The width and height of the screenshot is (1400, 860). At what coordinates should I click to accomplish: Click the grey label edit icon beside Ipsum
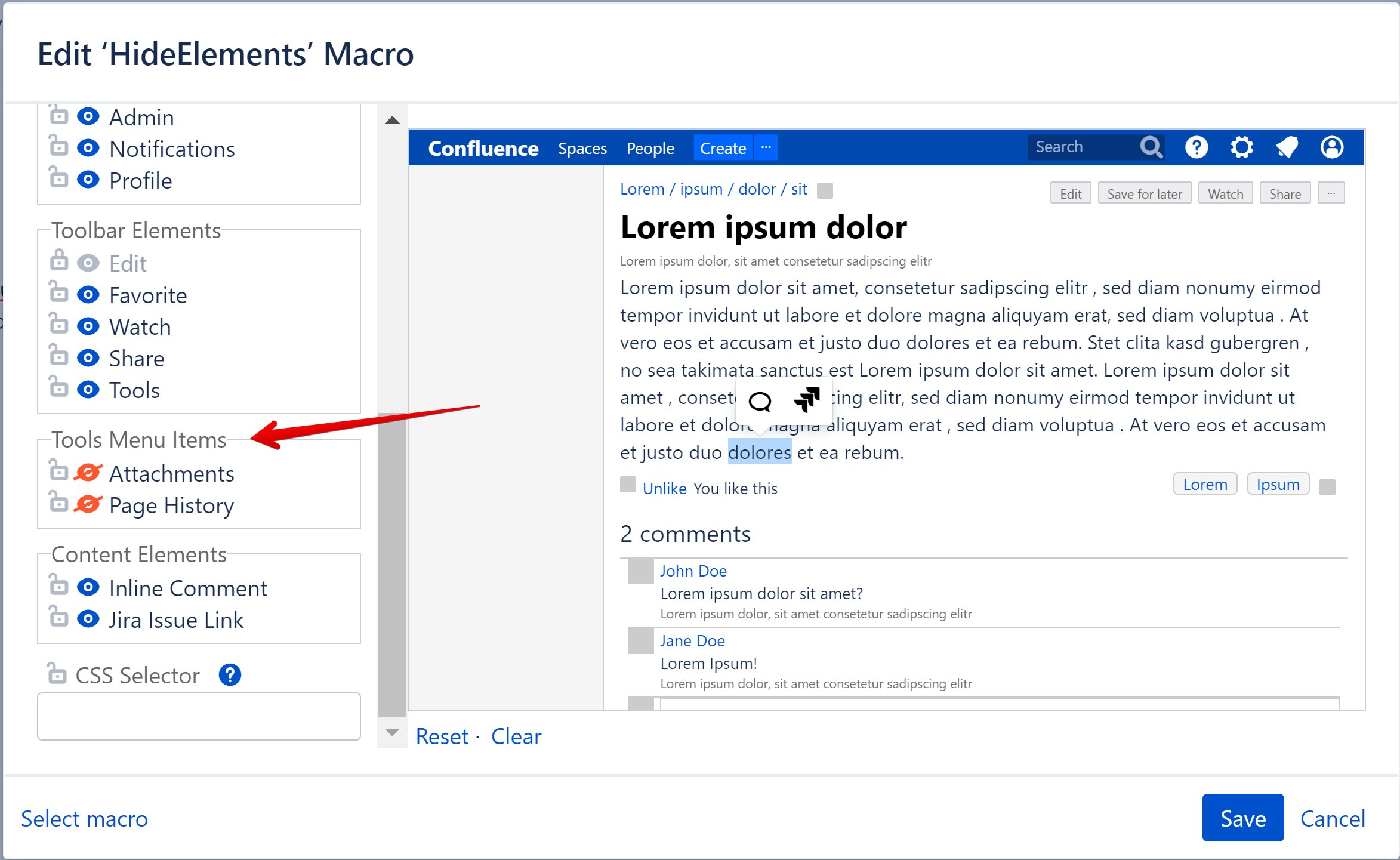click(1327, 487)
